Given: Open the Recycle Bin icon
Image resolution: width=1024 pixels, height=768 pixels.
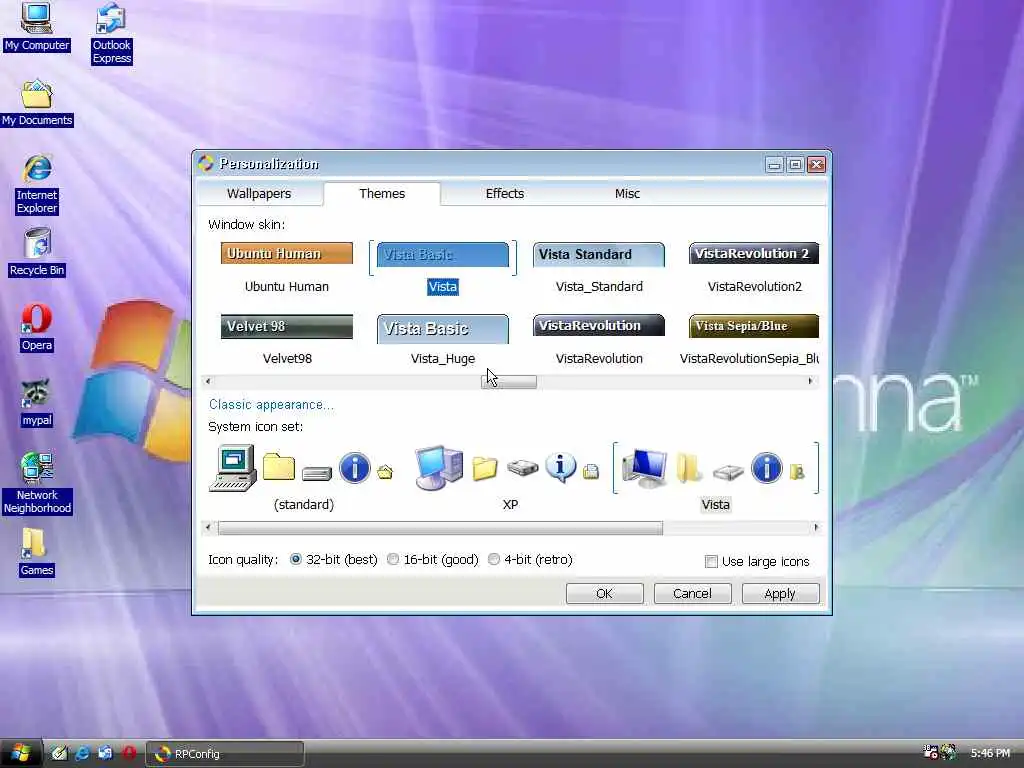Looking at the screenshot, I should click(37, 252).
